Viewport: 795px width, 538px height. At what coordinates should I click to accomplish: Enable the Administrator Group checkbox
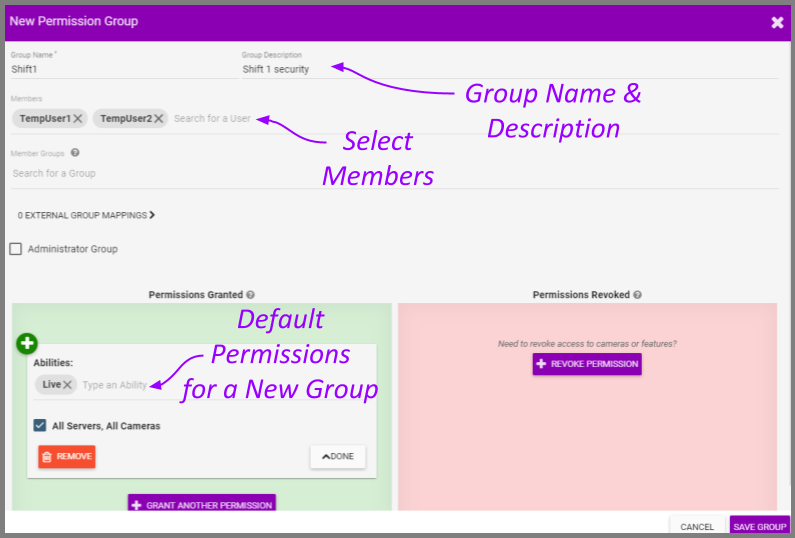[x=16, y=249]
